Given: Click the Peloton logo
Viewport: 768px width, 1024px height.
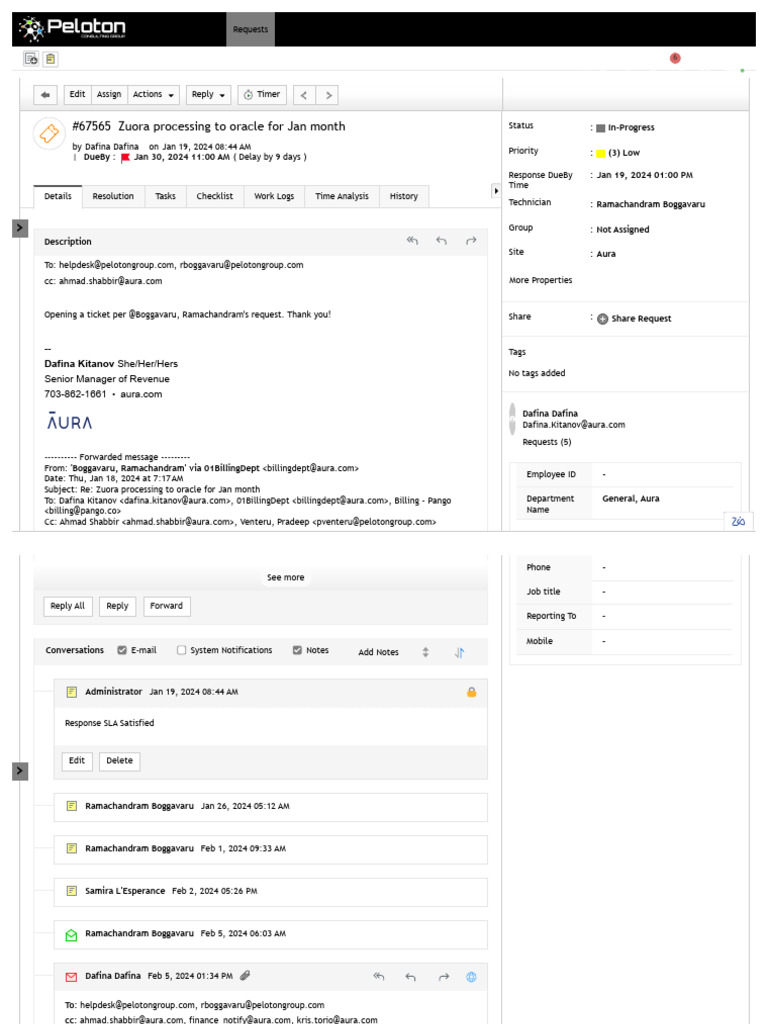Looking at the screenshot, I should [72, 28].
